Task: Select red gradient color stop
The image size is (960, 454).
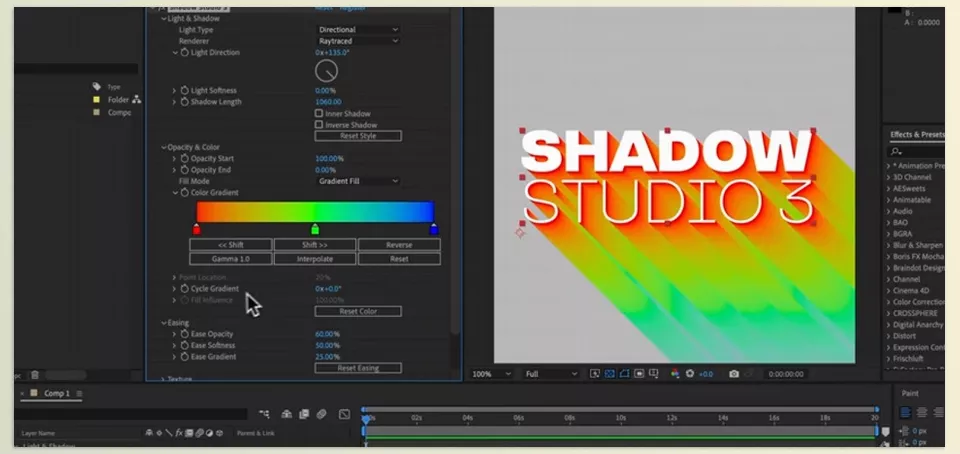Action: (x=197, y=229)
